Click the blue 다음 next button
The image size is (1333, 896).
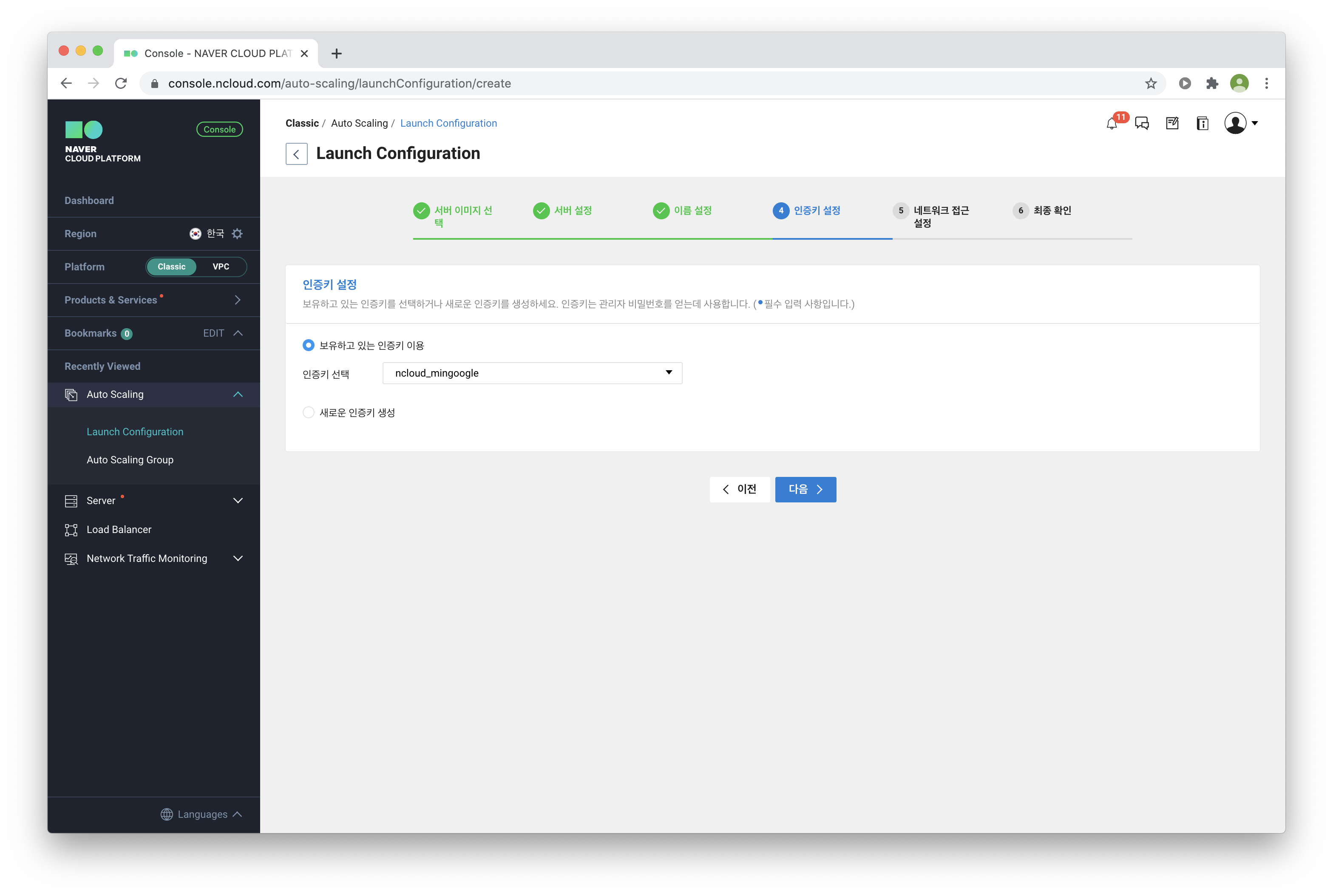pos(805,489)
